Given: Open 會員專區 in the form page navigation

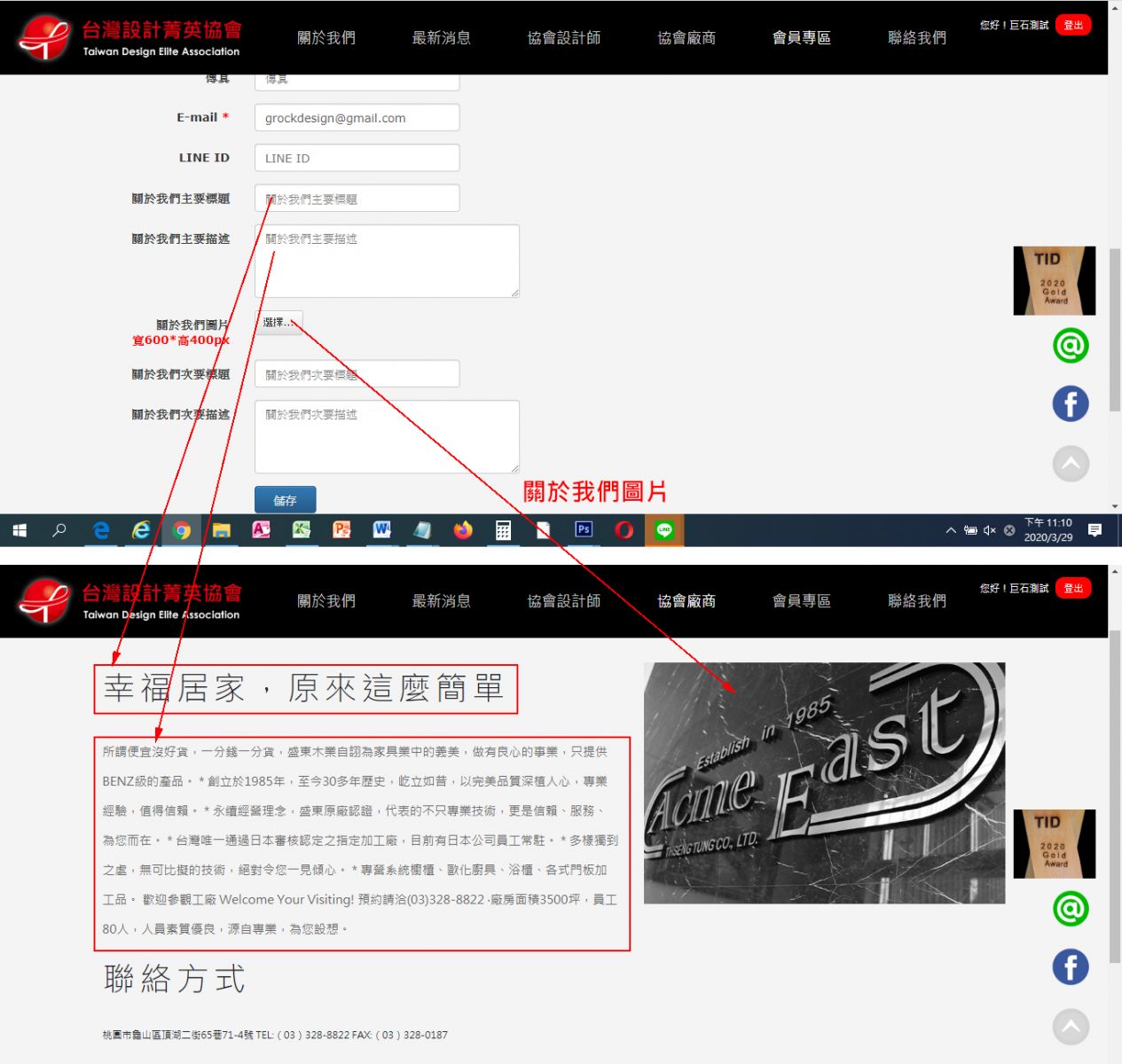Looking at the screenshot, I should click(802, 37).
